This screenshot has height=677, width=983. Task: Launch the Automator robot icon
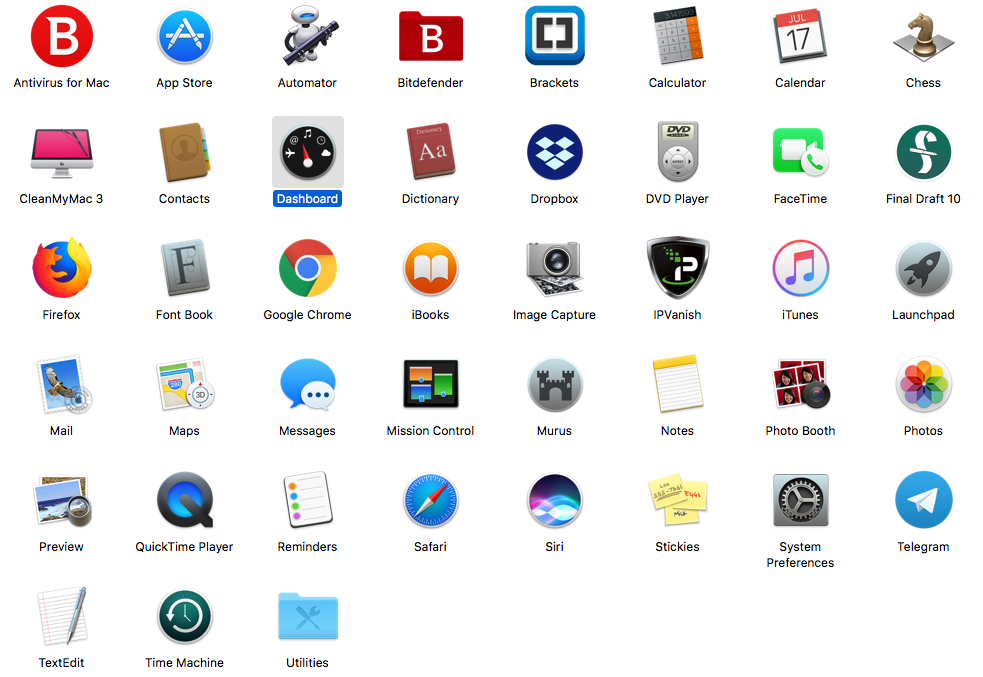click(x=307, y=37)
